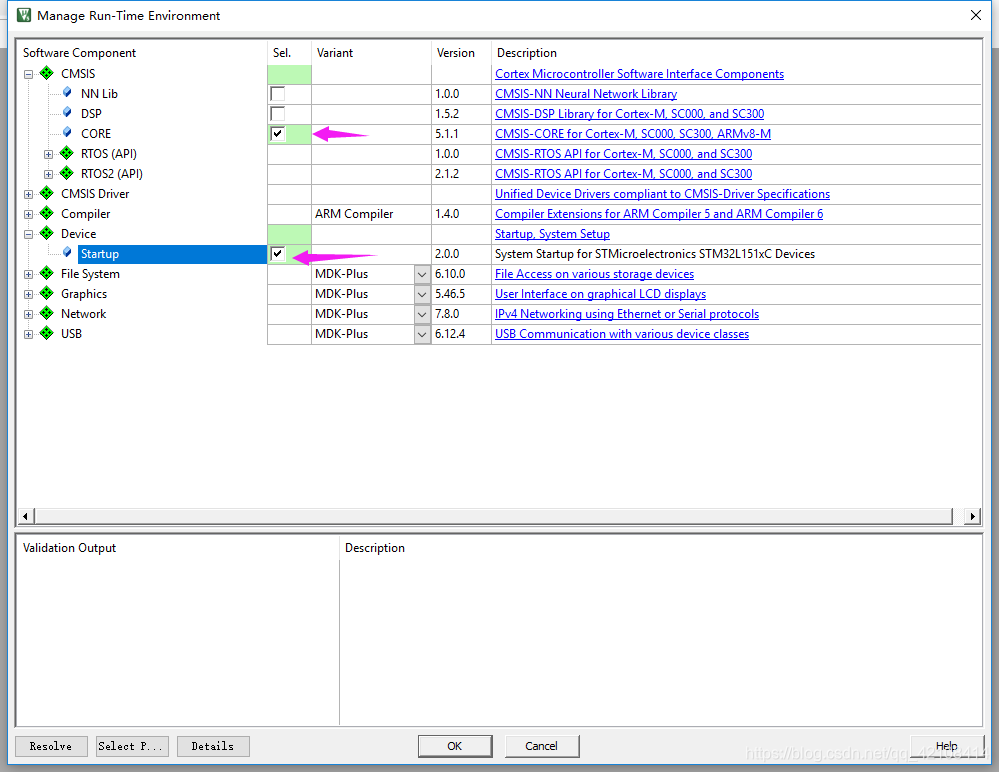Click the horizontal scrollbar left arrow
Viewport: 999px width, 772px height.
25,516
